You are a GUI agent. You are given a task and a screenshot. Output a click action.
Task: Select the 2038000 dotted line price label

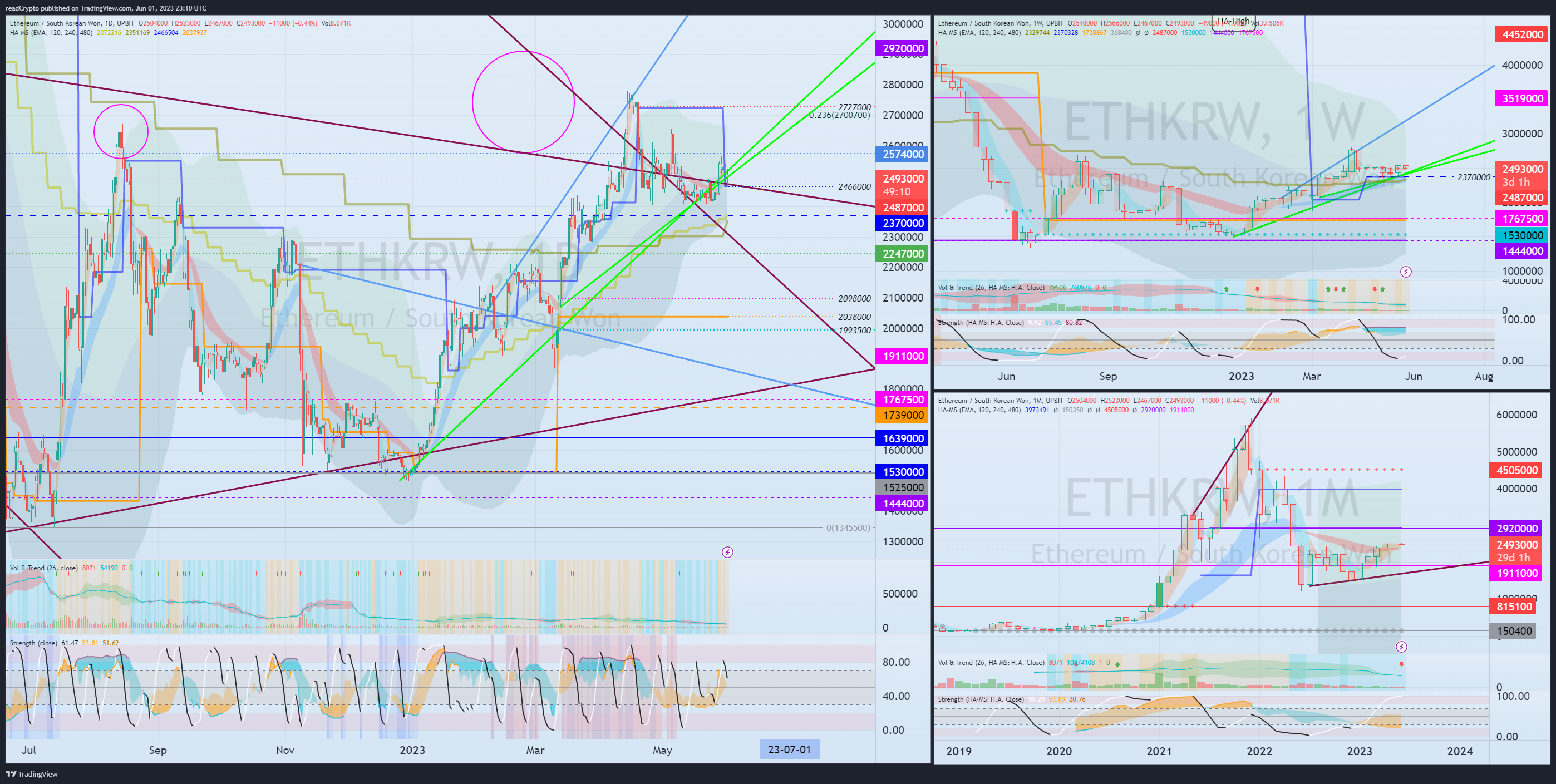854,317
